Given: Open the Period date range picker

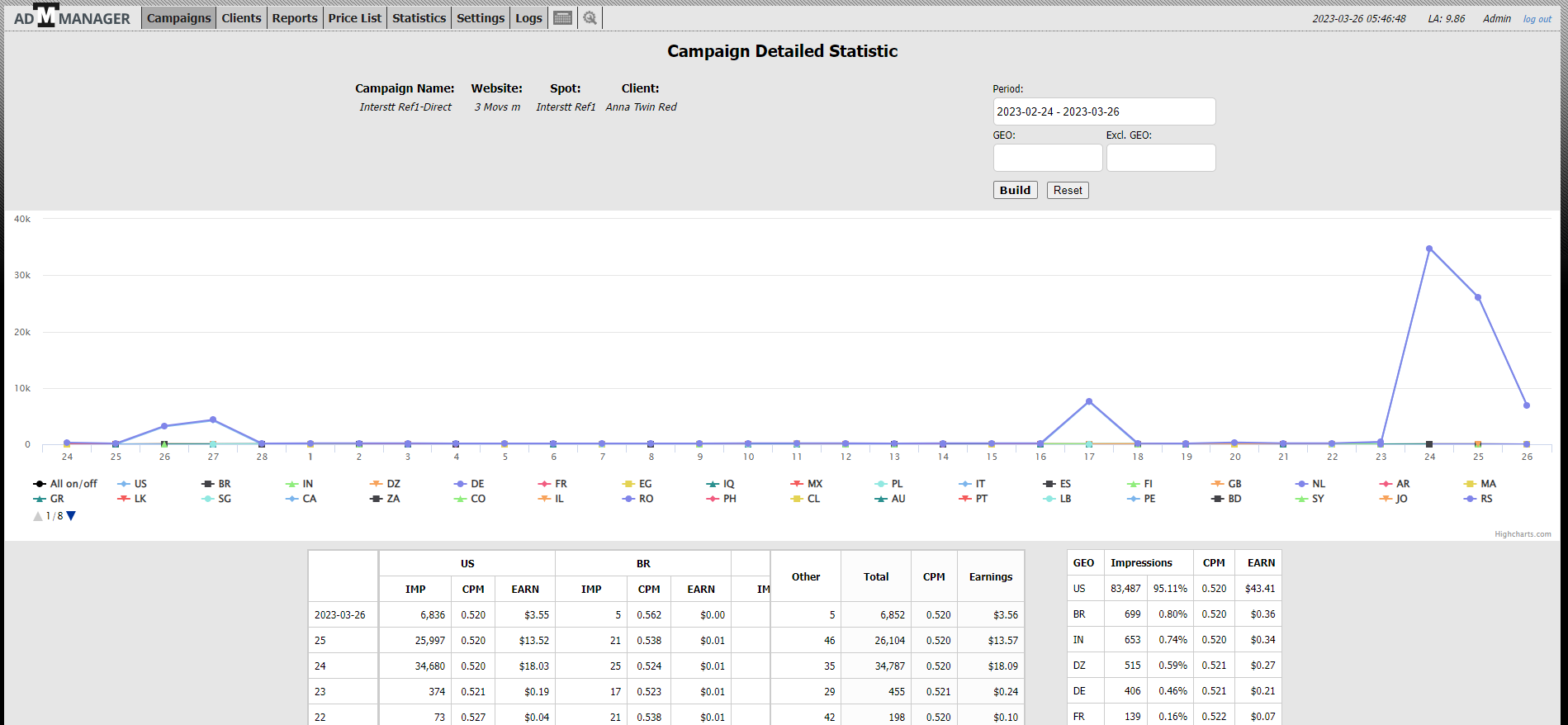Looking at the screenshot, I should point(1103,111).
